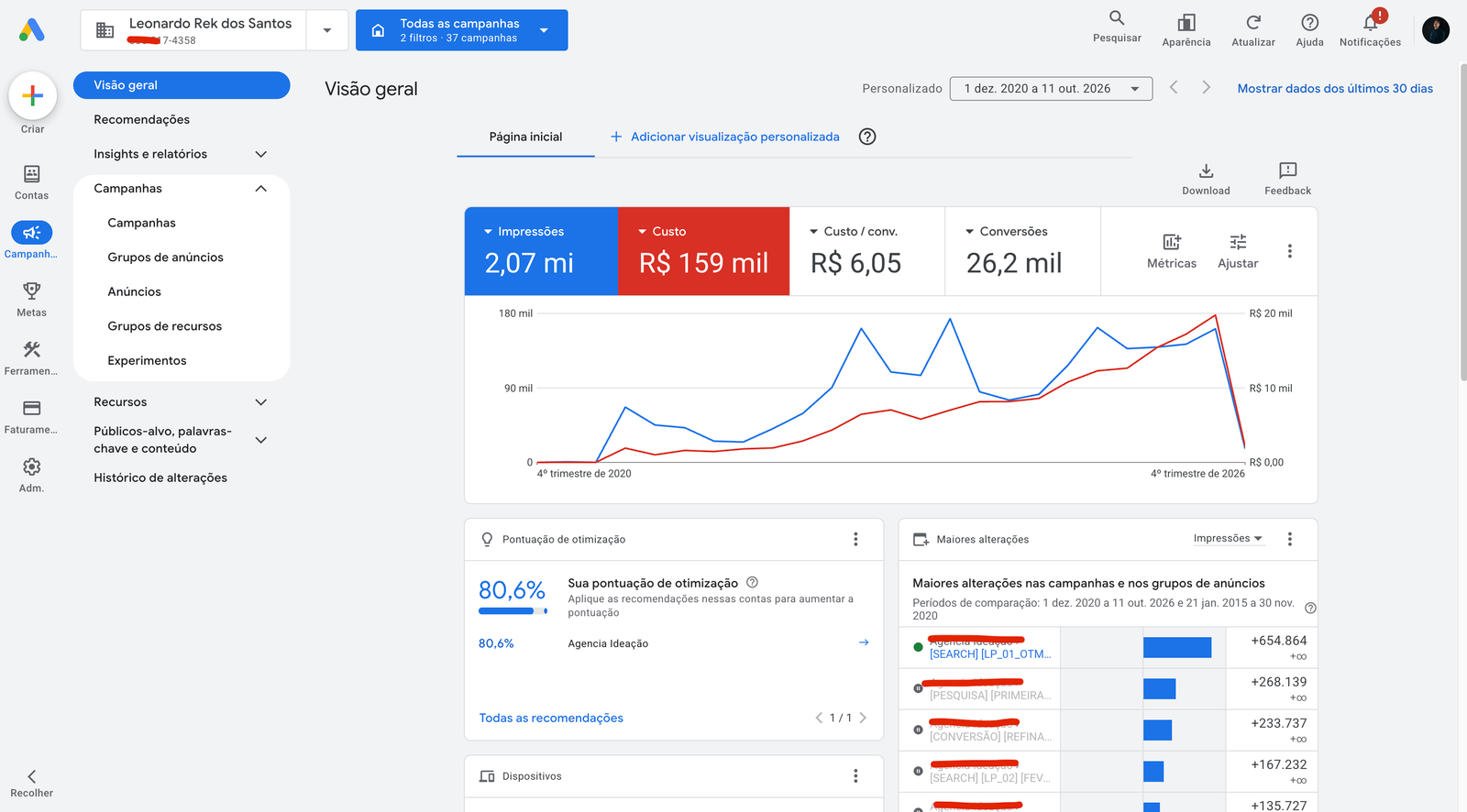The image size is (1467, 812).
Task: Select the Página inicial tab
Action: [525, 137]
